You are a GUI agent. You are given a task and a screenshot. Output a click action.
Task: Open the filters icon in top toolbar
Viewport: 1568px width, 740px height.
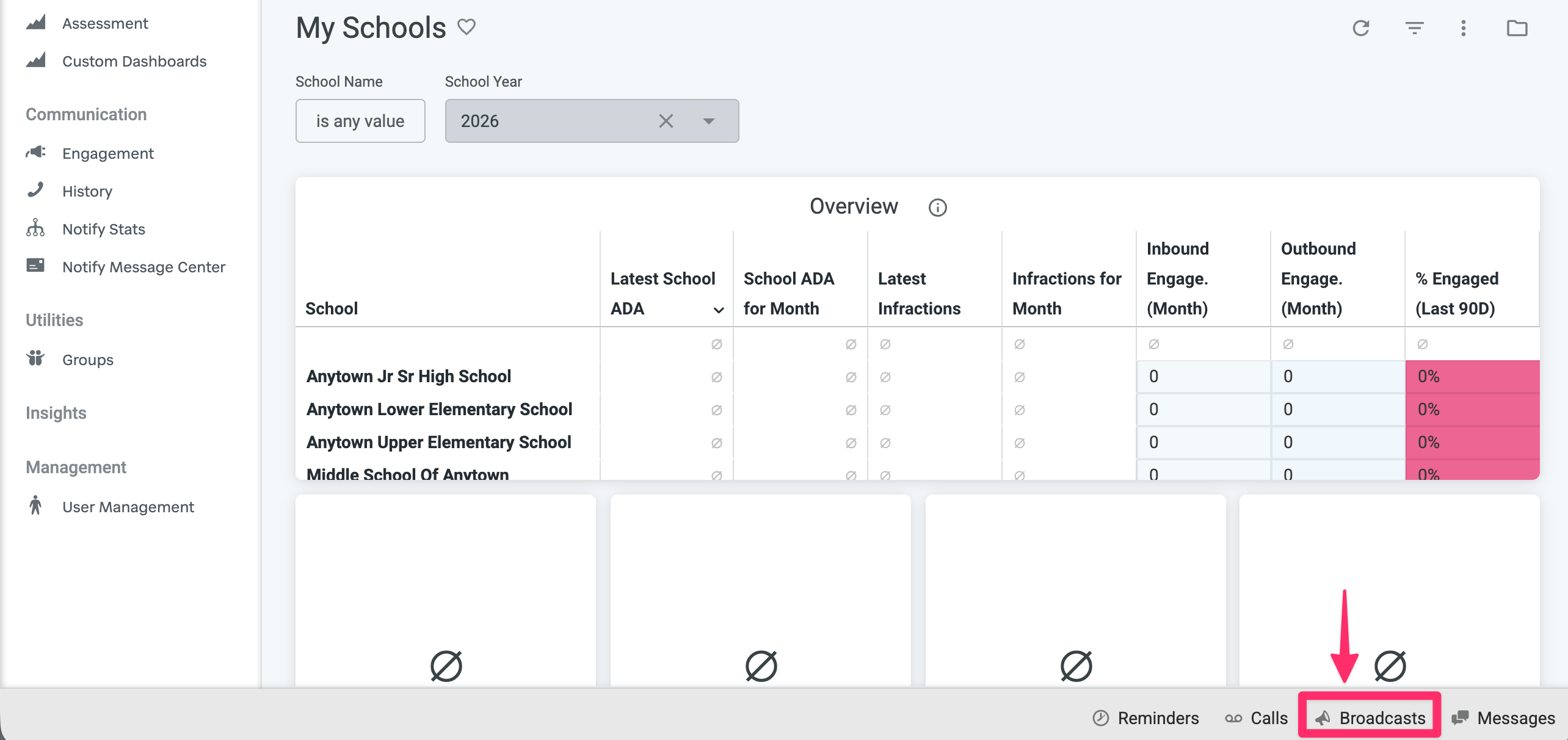point(1414,28)
